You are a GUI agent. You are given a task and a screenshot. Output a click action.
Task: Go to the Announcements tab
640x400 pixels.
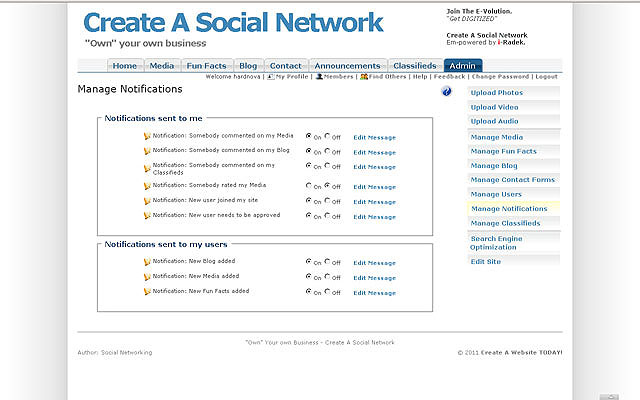[x=347, y=66]
